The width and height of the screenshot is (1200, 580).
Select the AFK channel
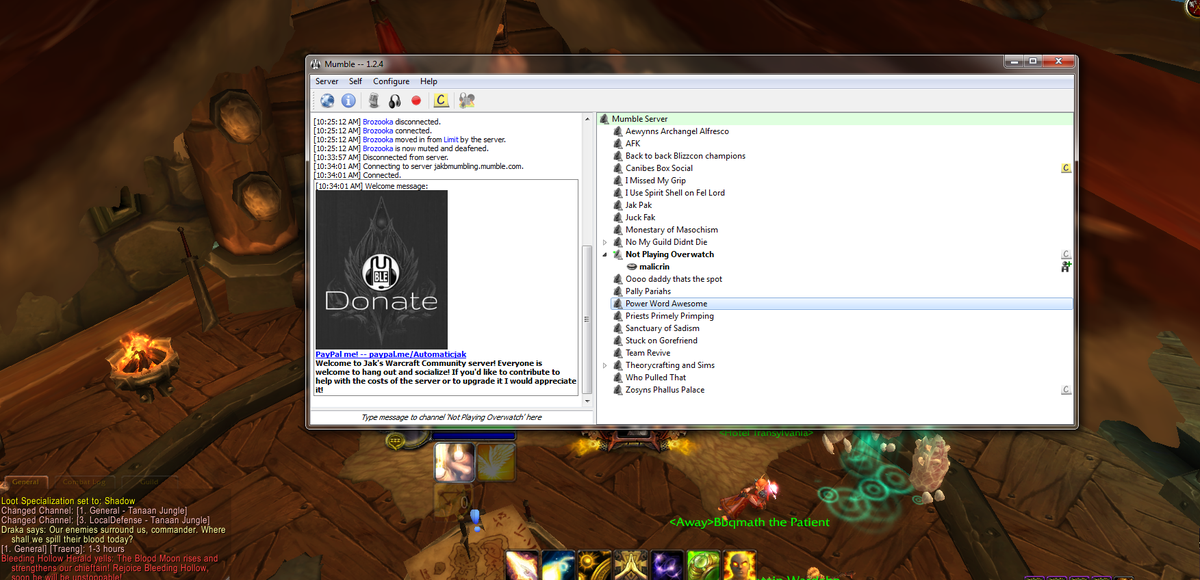pos(632,143)
